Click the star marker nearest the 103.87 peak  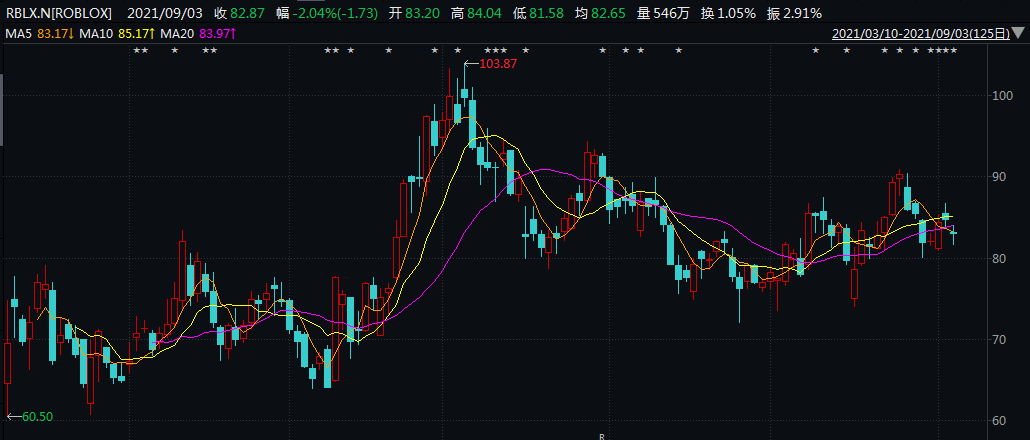458,50
